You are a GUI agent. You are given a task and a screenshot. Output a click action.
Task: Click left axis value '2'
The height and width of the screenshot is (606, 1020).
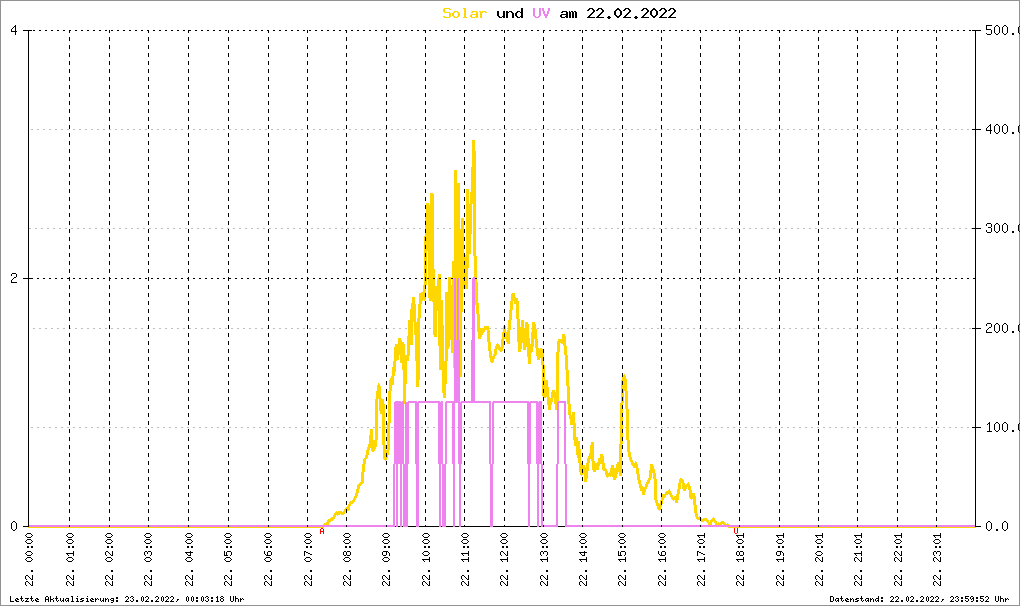[x=14, y=278]
